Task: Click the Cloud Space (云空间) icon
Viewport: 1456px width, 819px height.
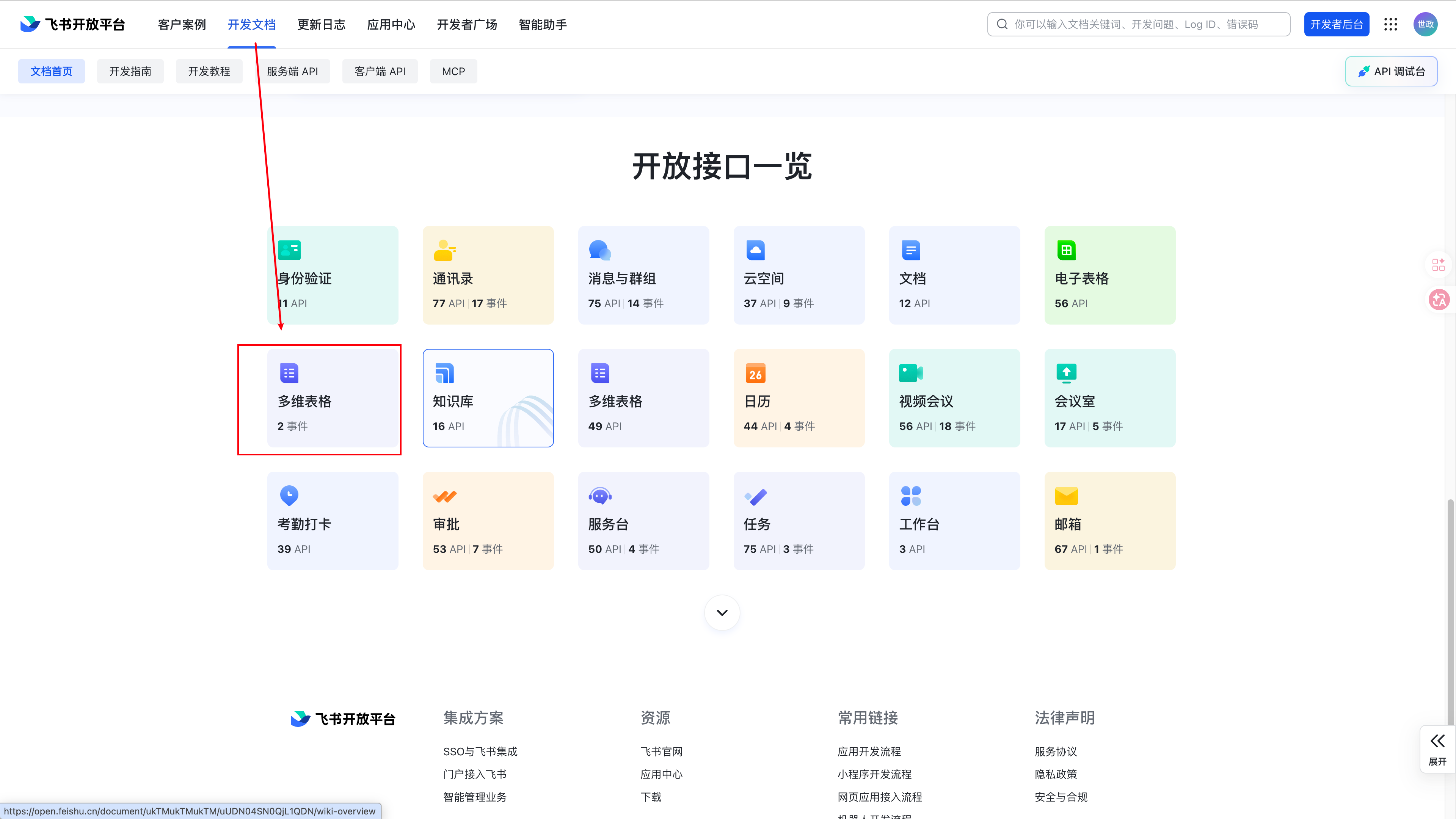Action: (x=755, y=250)
